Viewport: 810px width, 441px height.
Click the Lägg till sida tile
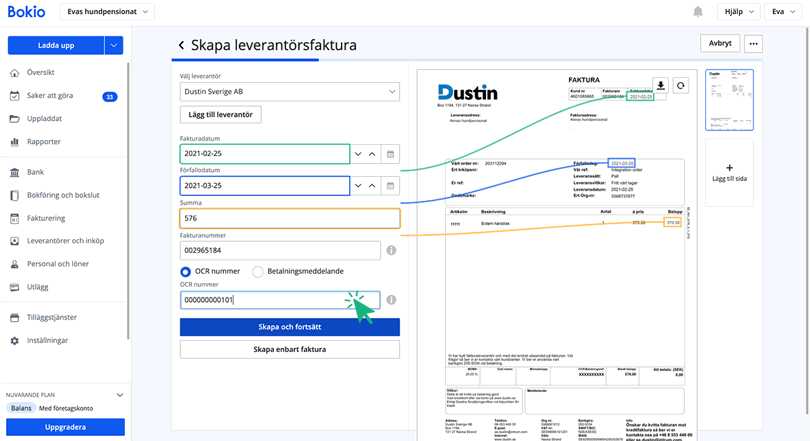729,172
